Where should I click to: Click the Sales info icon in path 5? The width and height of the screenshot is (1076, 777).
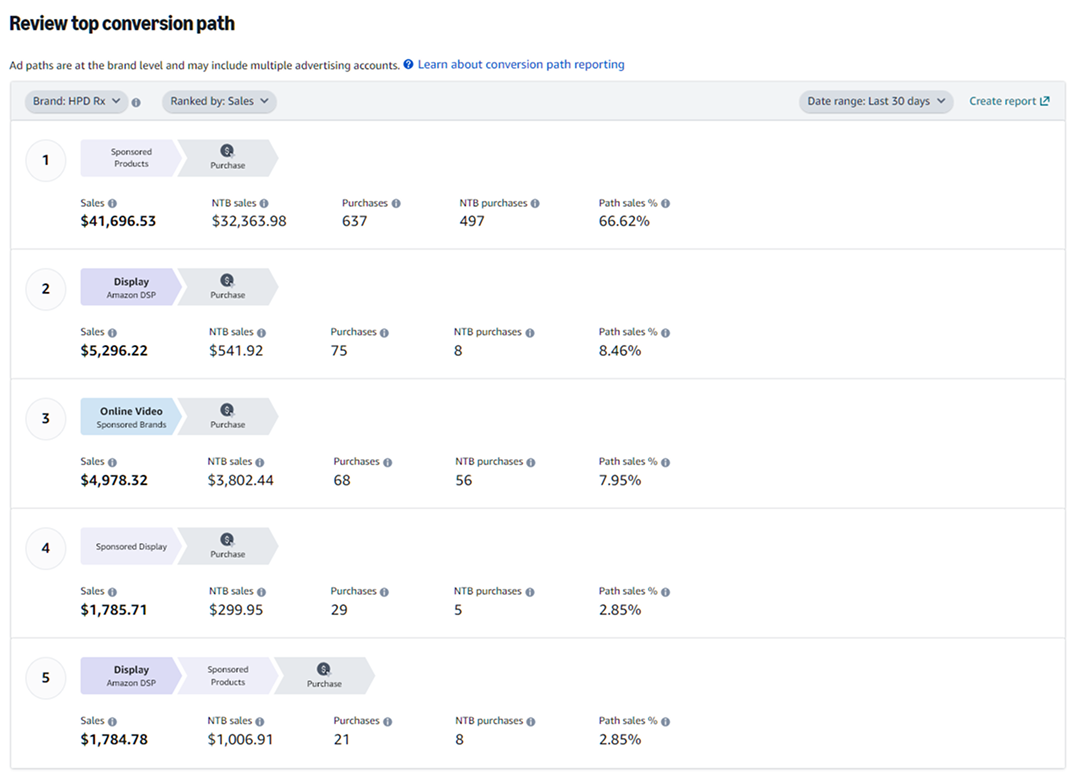click(113, 720)
